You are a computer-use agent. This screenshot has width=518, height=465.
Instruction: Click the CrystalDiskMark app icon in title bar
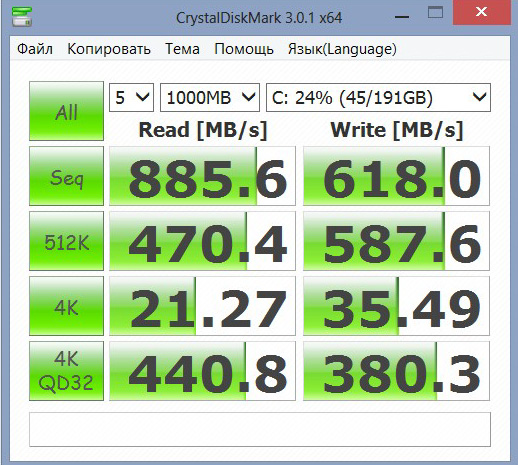(x=22, y=17)
